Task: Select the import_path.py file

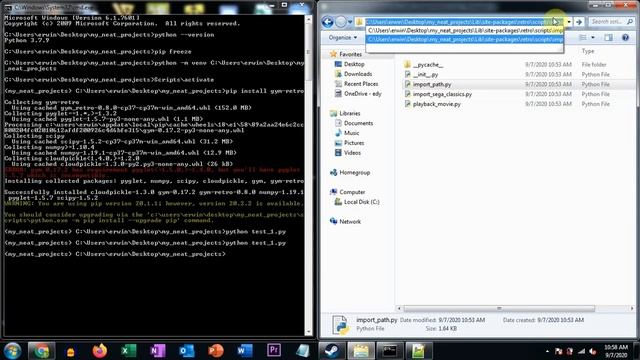Action: 432,84
